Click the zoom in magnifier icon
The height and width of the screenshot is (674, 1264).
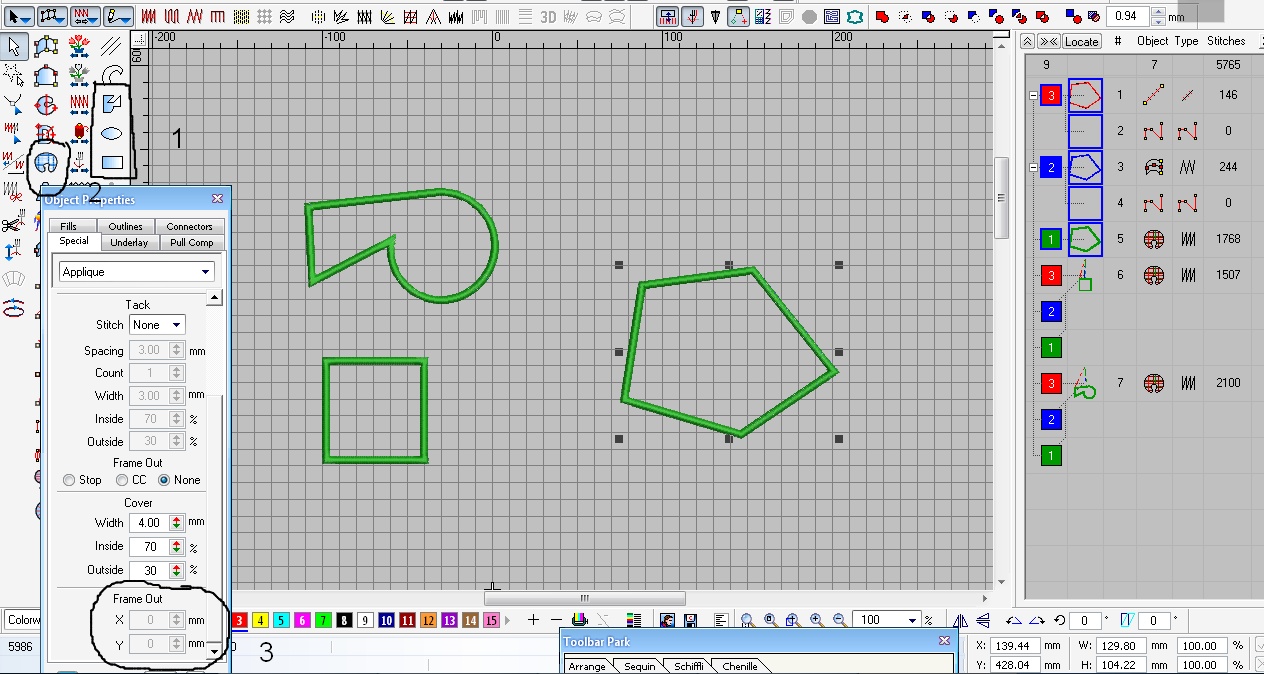coord(816,620)
